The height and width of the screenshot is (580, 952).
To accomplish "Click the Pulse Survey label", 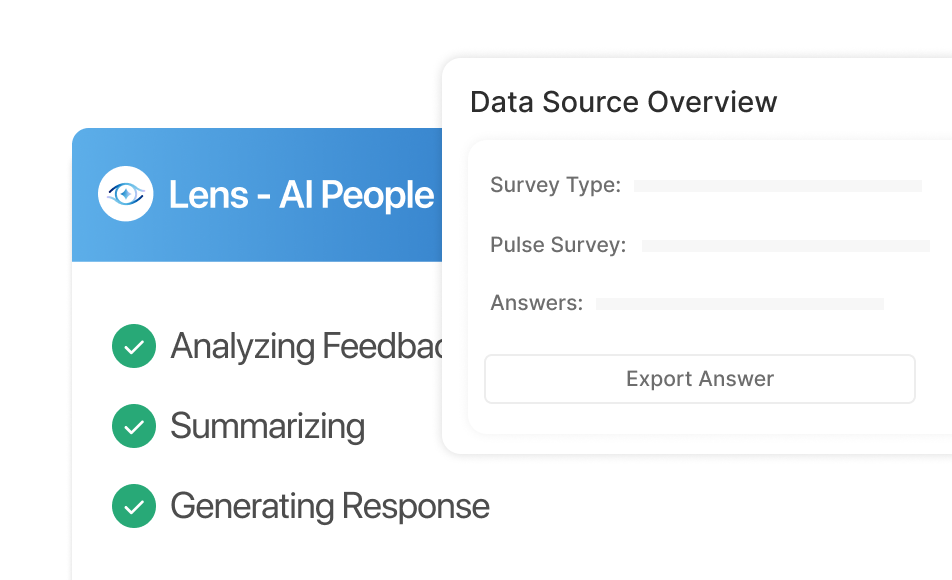I will [x=558, y=245].
